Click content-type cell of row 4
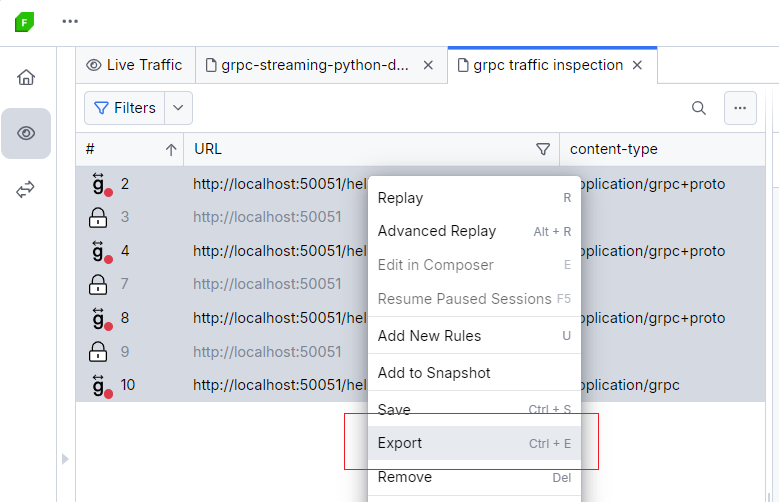 point(653,251)
